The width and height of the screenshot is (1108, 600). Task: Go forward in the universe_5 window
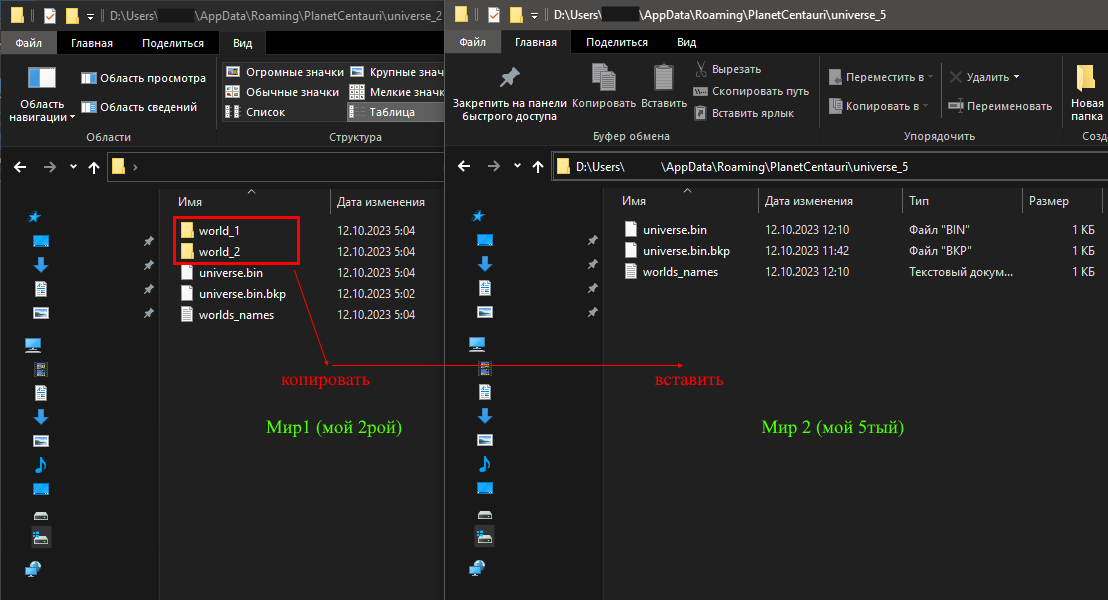[x=493, y=166]
